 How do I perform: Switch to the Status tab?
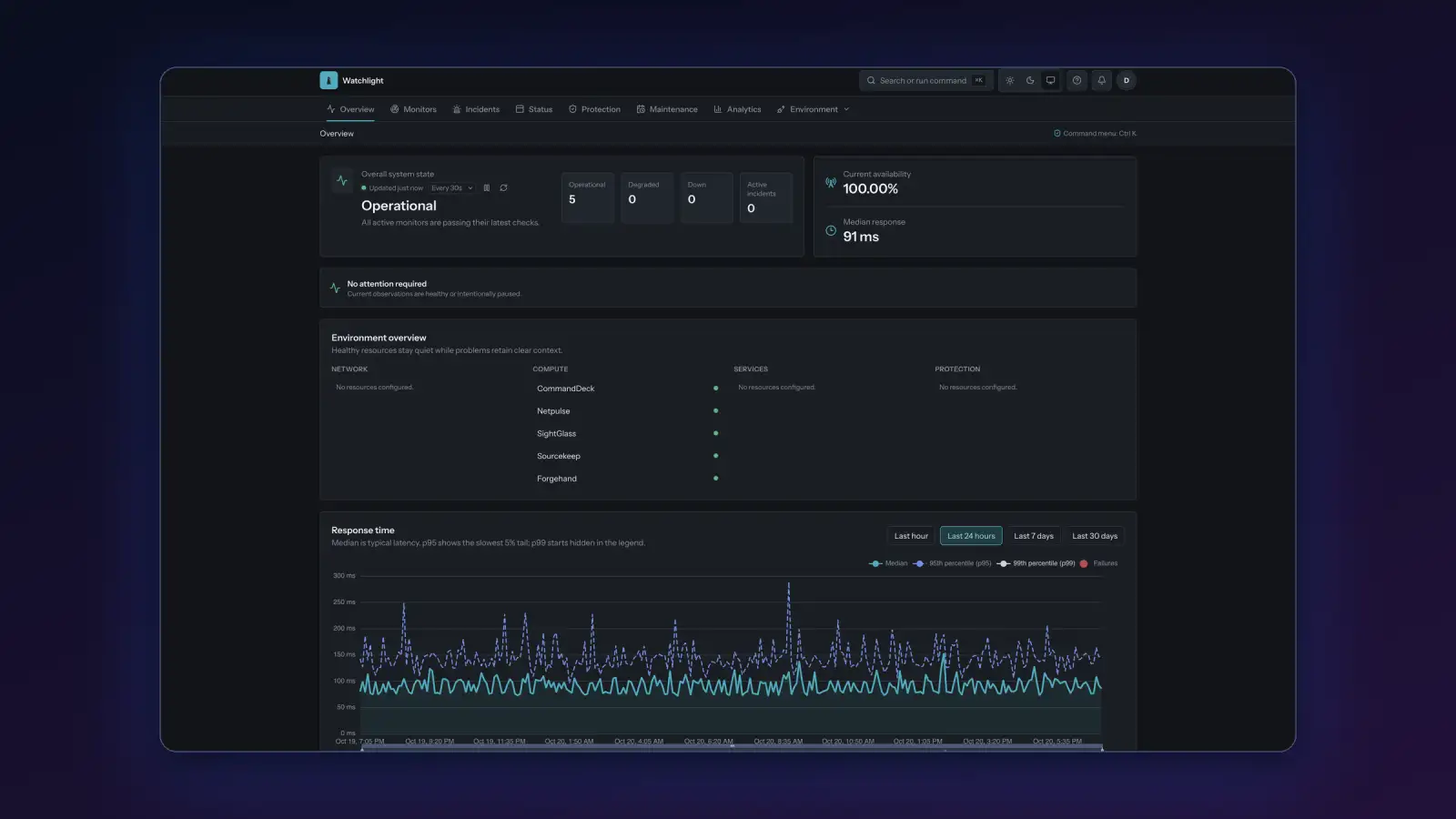[x=534, y=109]
